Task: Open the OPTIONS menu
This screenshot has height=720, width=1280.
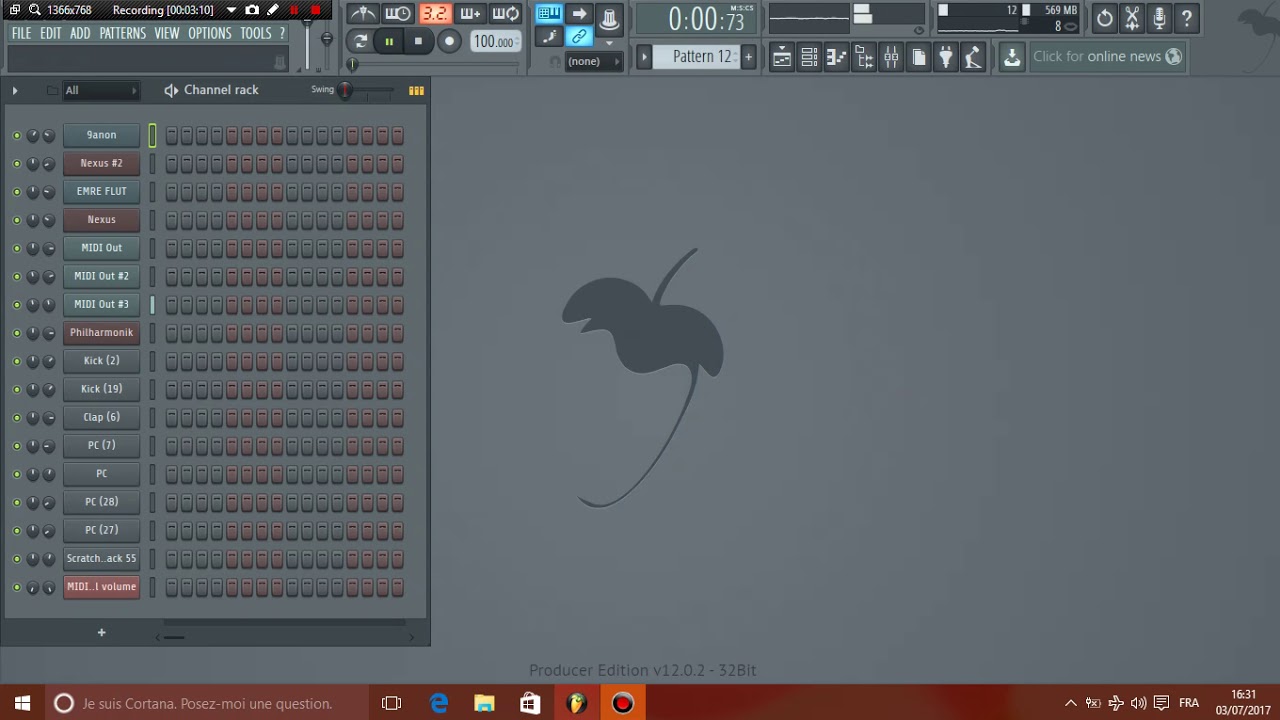Action: click(x=209, y=33)
